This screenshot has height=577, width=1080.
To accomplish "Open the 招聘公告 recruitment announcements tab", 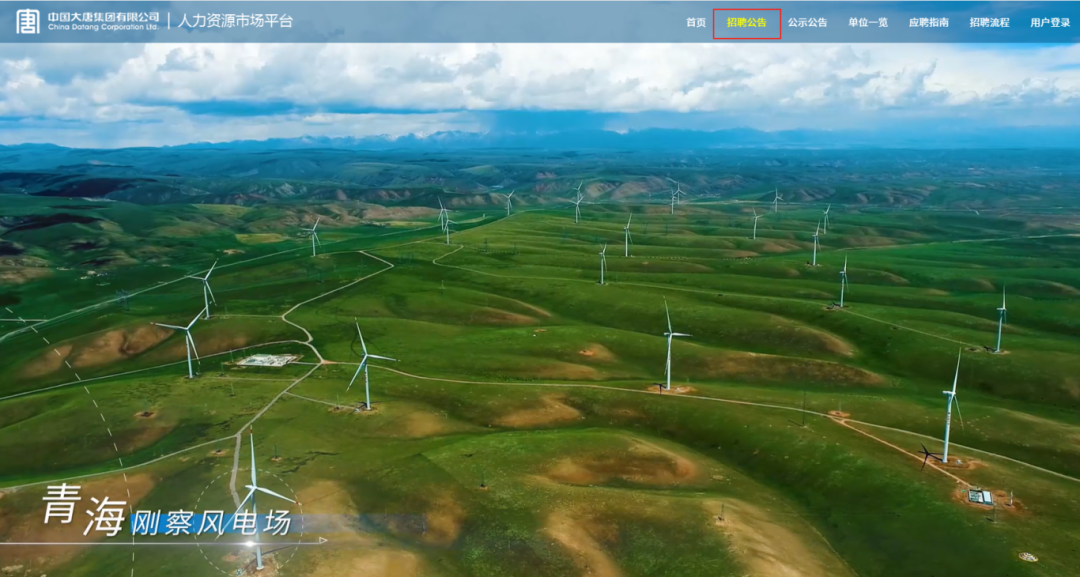I will pos(747,22).
